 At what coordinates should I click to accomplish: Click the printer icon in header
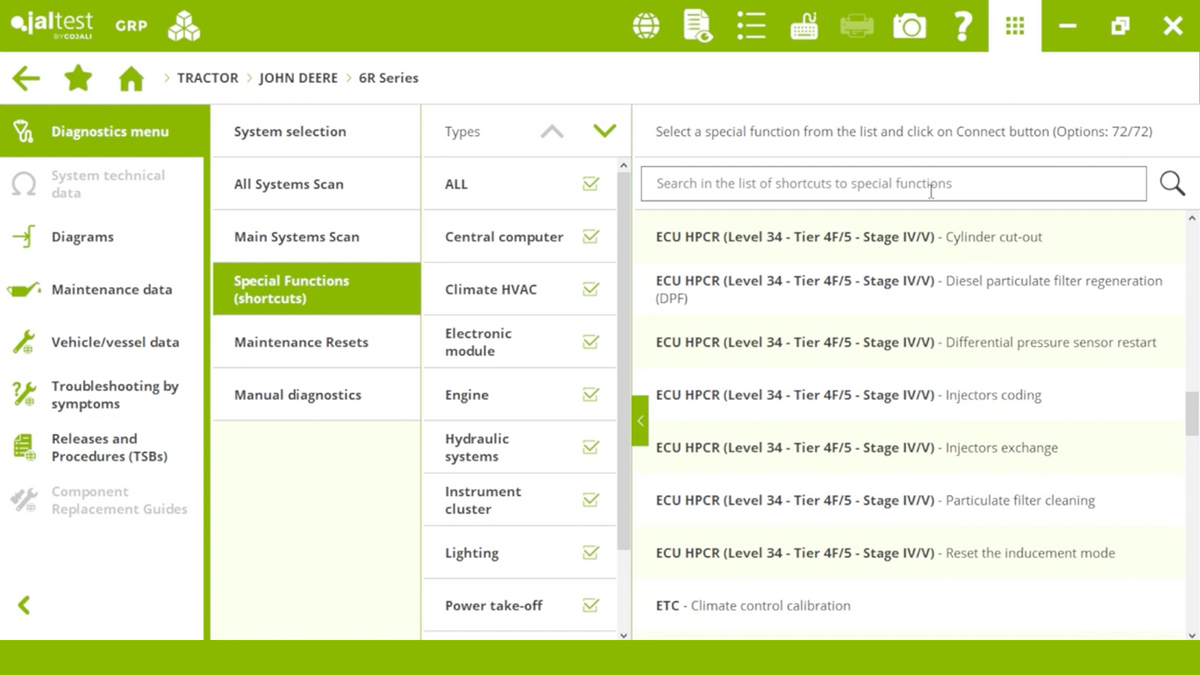856,26
